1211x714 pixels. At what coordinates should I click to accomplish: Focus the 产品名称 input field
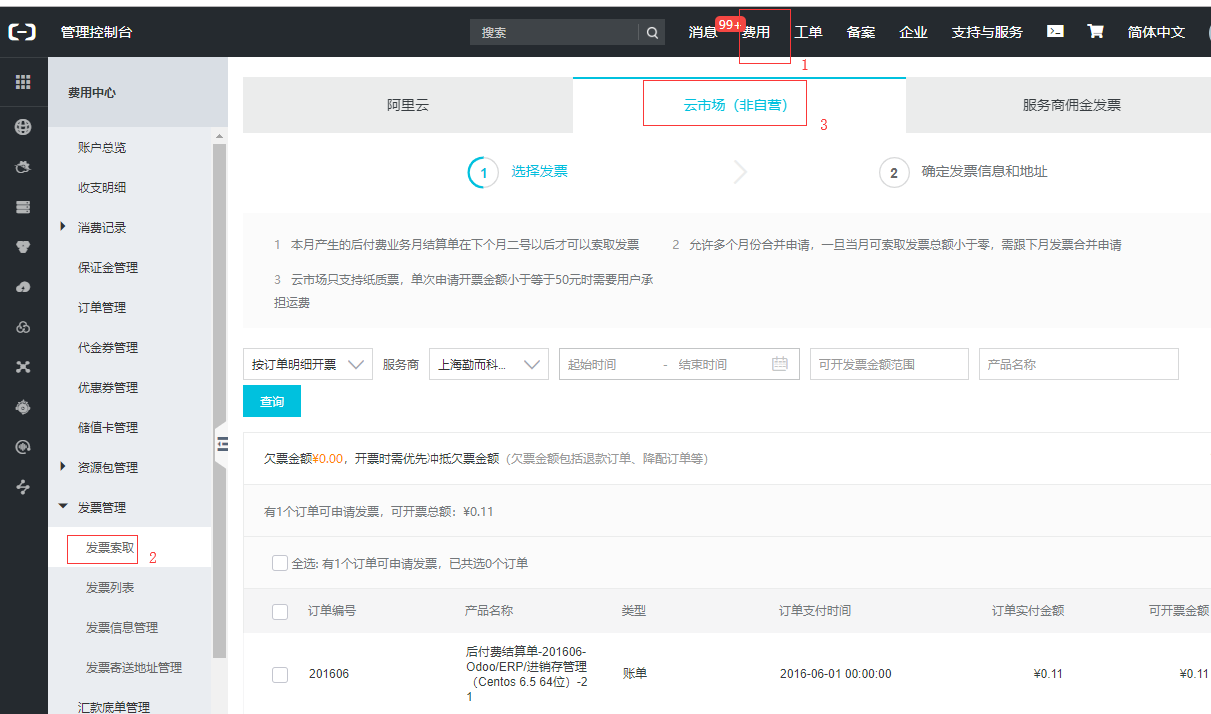pyautogui.click(x=1079, y=364)
